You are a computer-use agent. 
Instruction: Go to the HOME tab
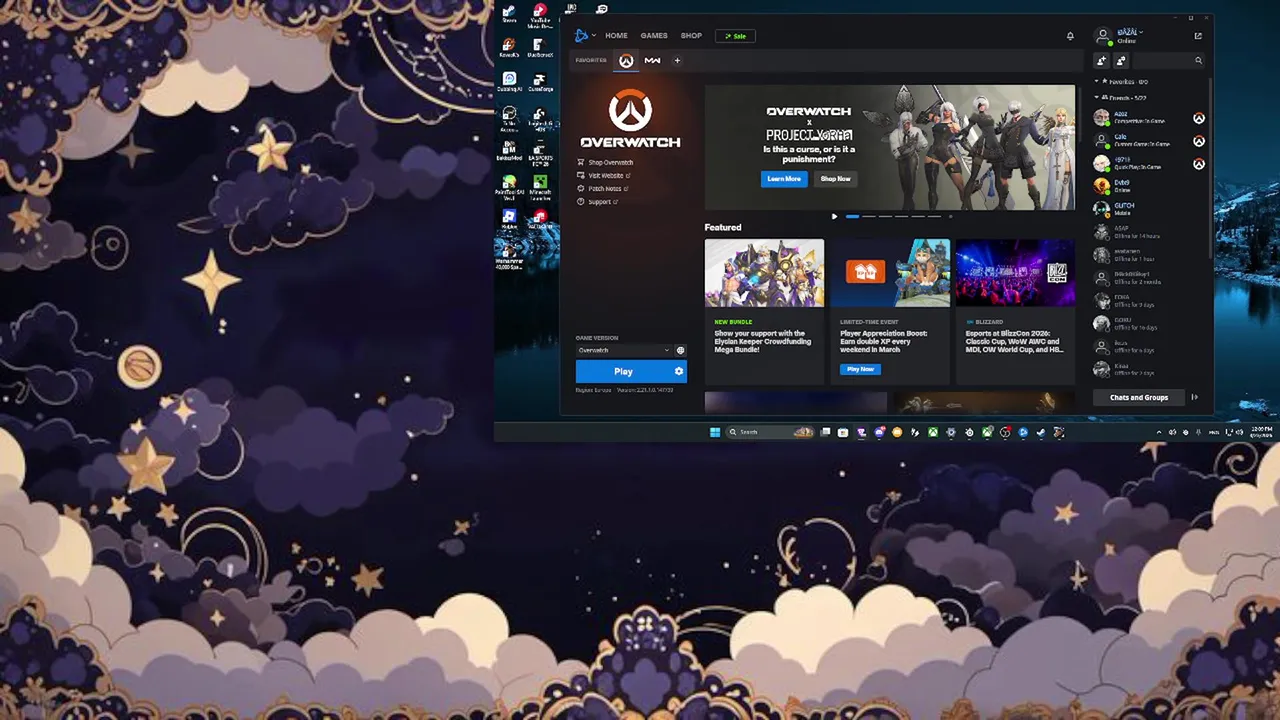pos(616,36)
